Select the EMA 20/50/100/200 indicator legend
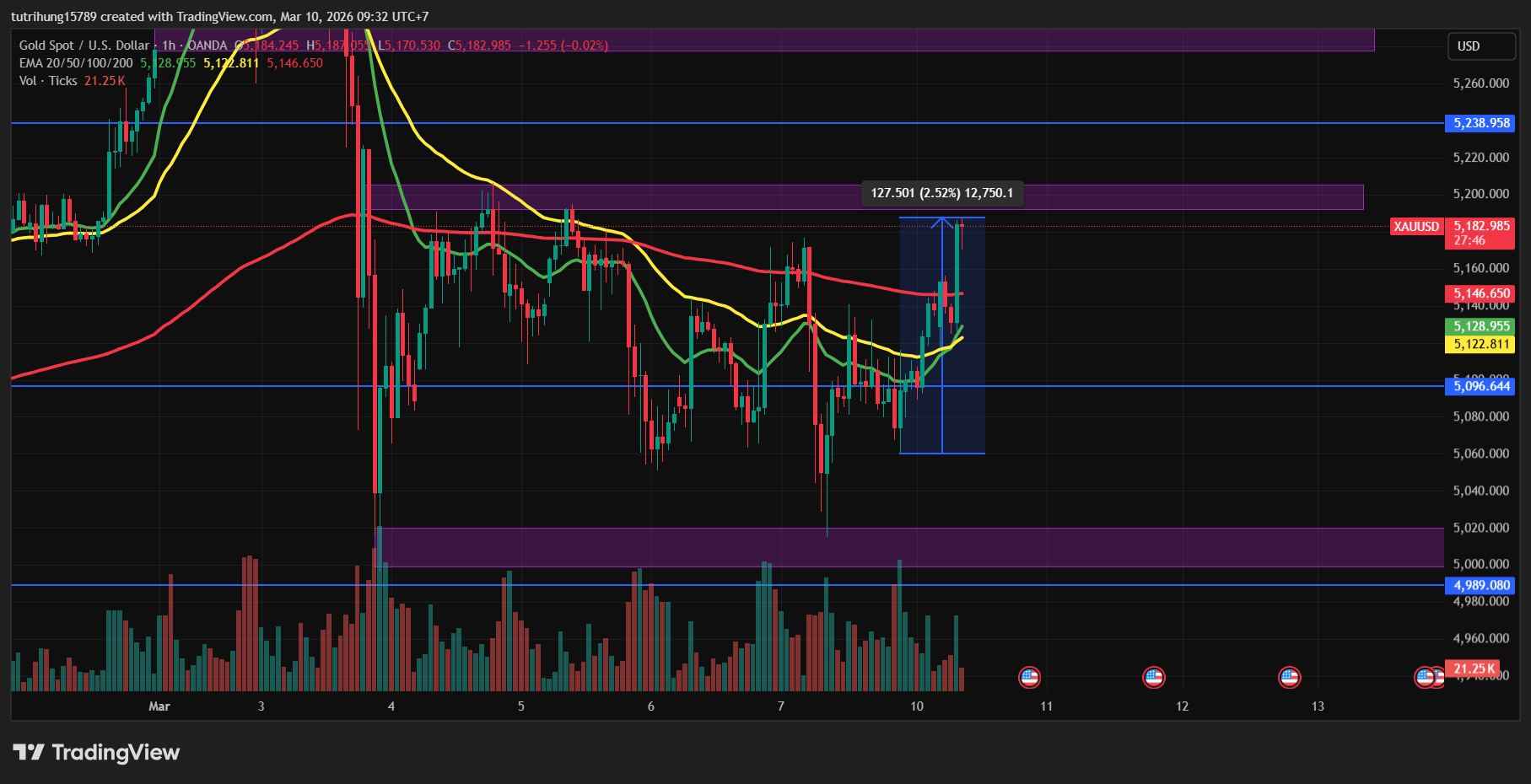Image resolution: width=1531 pixels, height=784 pixels. [76, 63]
